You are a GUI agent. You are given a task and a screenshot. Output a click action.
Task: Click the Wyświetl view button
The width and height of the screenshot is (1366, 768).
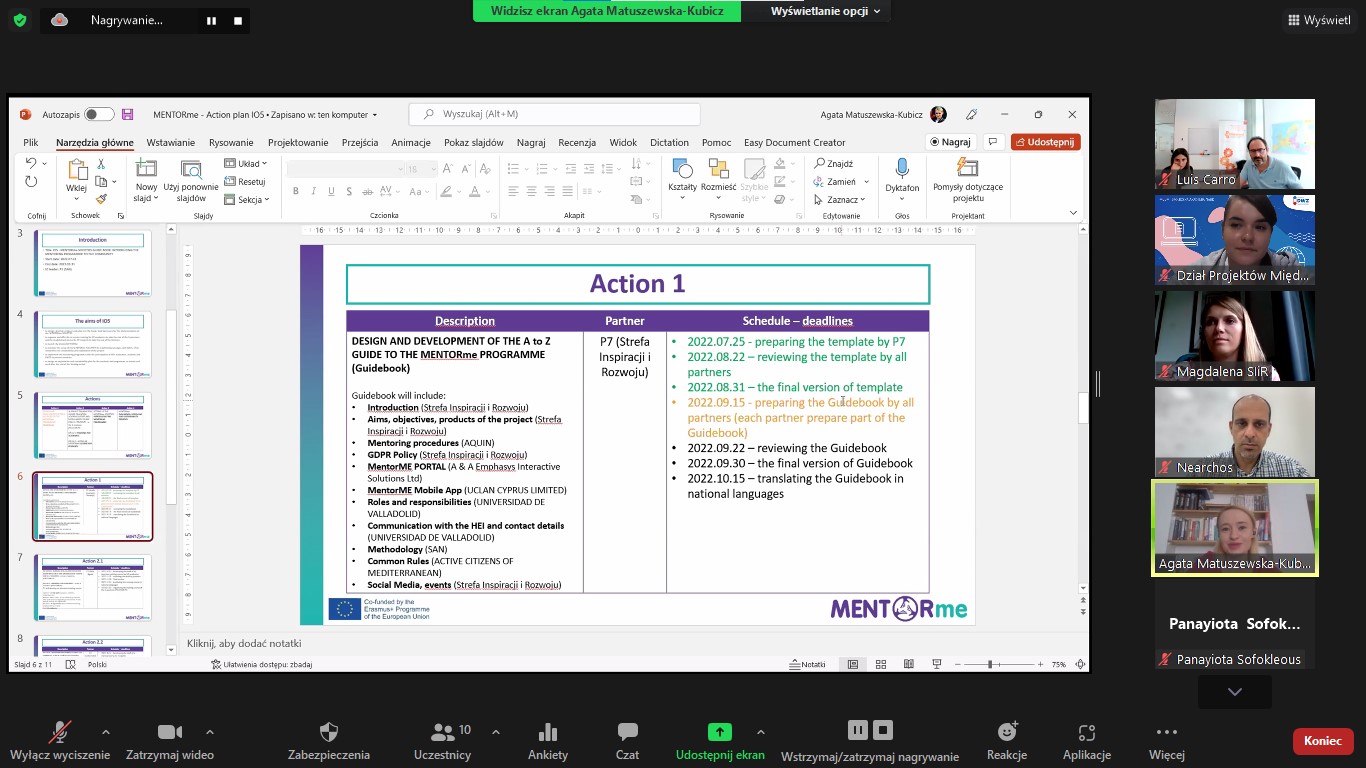click(1320, 20)
